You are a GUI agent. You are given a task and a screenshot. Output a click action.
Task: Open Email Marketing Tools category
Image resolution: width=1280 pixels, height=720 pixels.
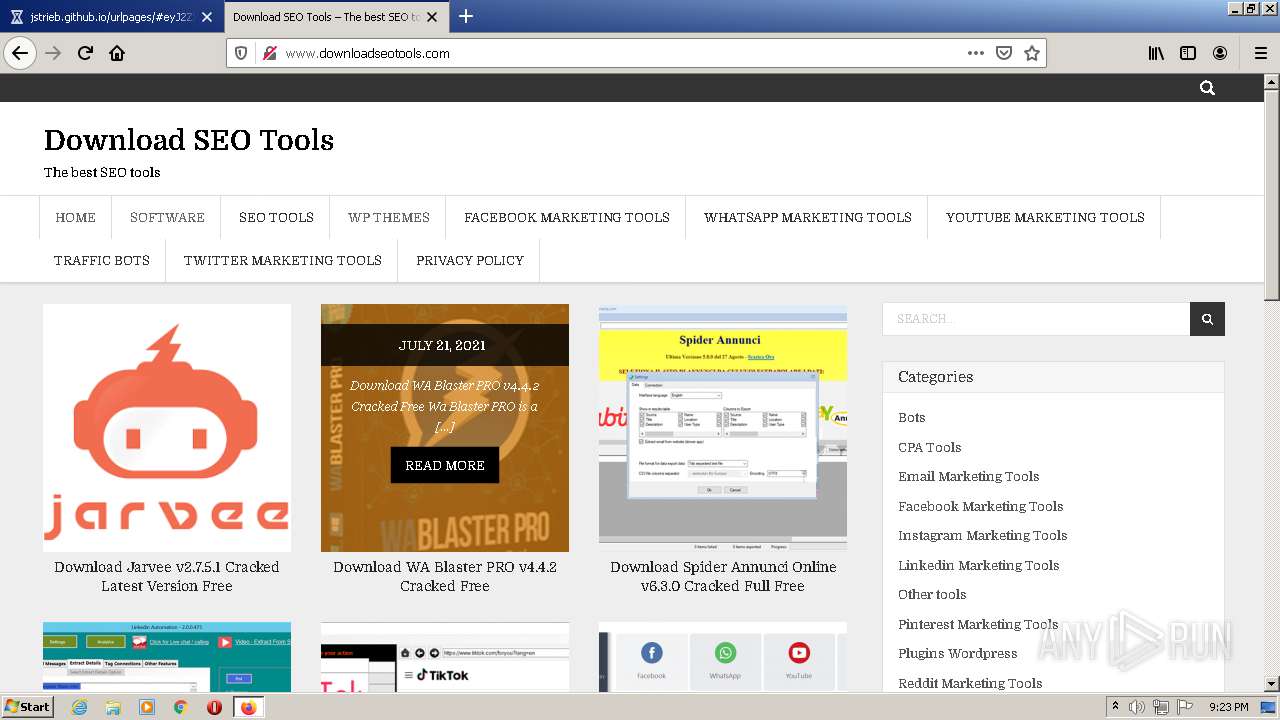(x=969, y=476)
